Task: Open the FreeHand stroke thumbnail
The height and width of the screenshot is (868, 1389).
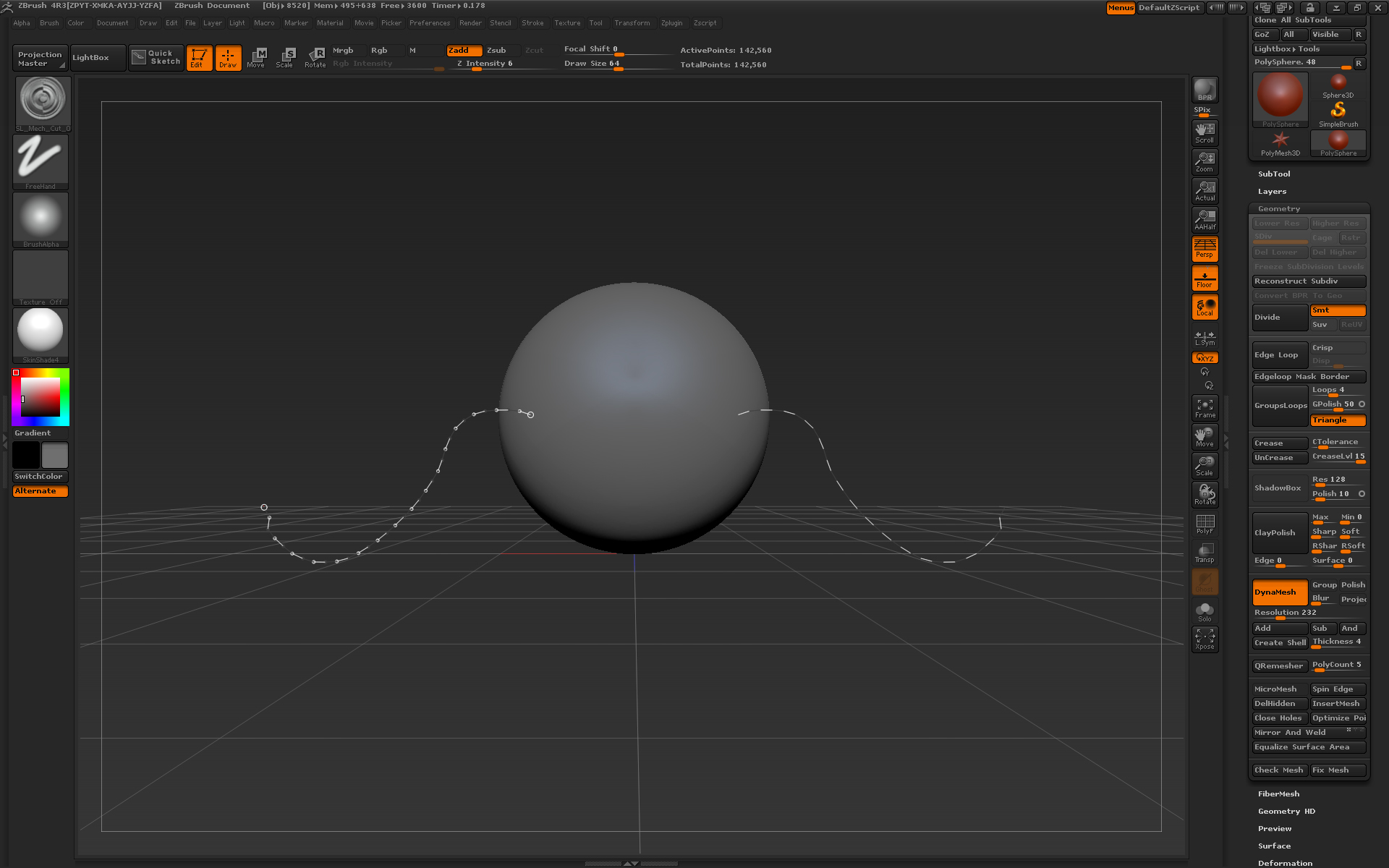Action: pyautogui.click(x=41, y=161)
